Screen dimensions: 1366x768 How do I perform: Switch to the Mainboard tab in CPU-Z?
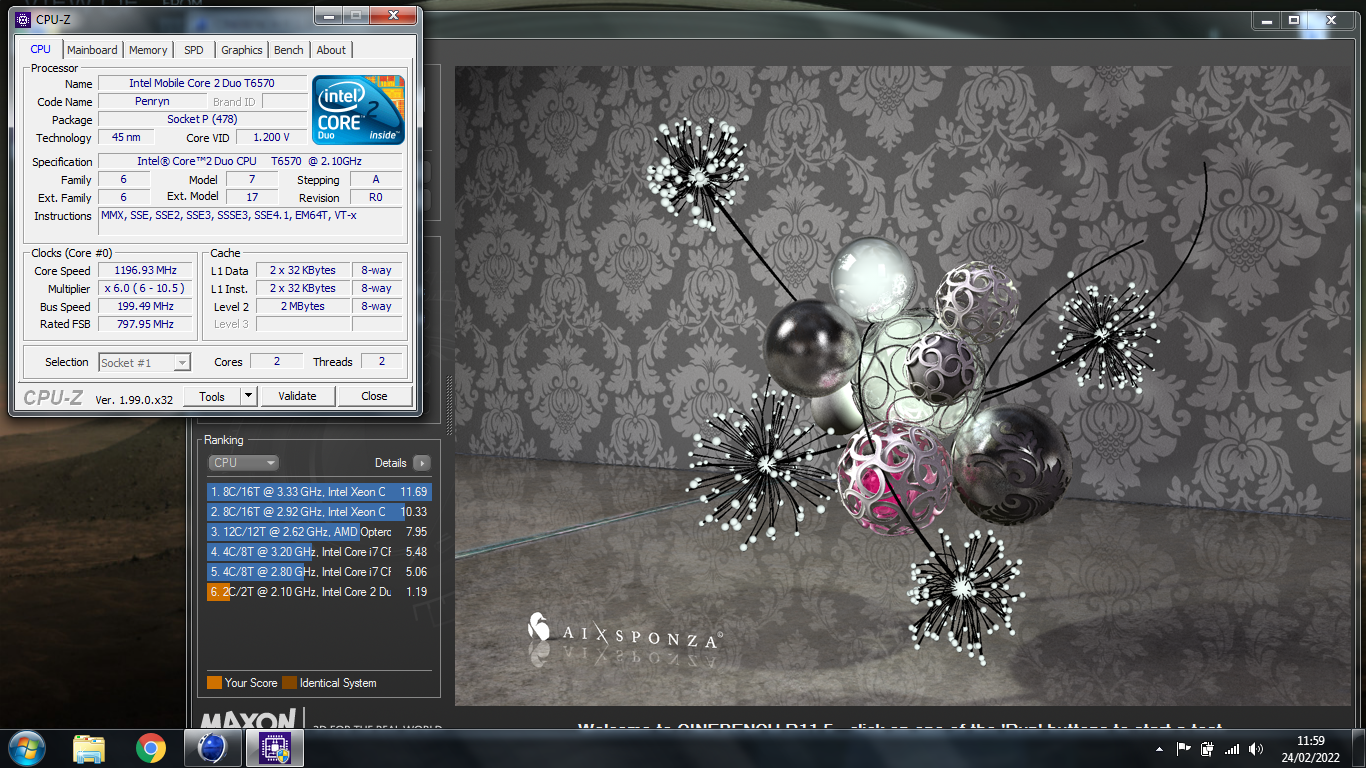(x=92, y=50)
